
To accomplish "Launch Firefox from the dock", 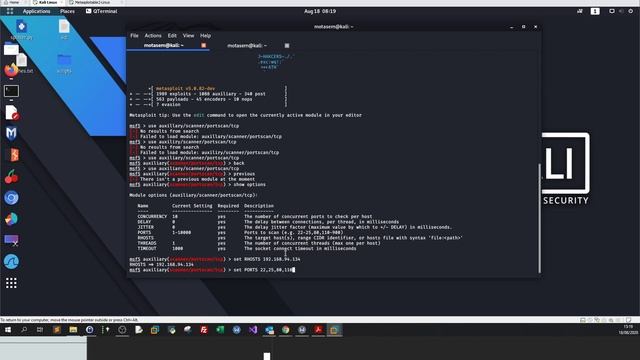I will pos(11,70).
